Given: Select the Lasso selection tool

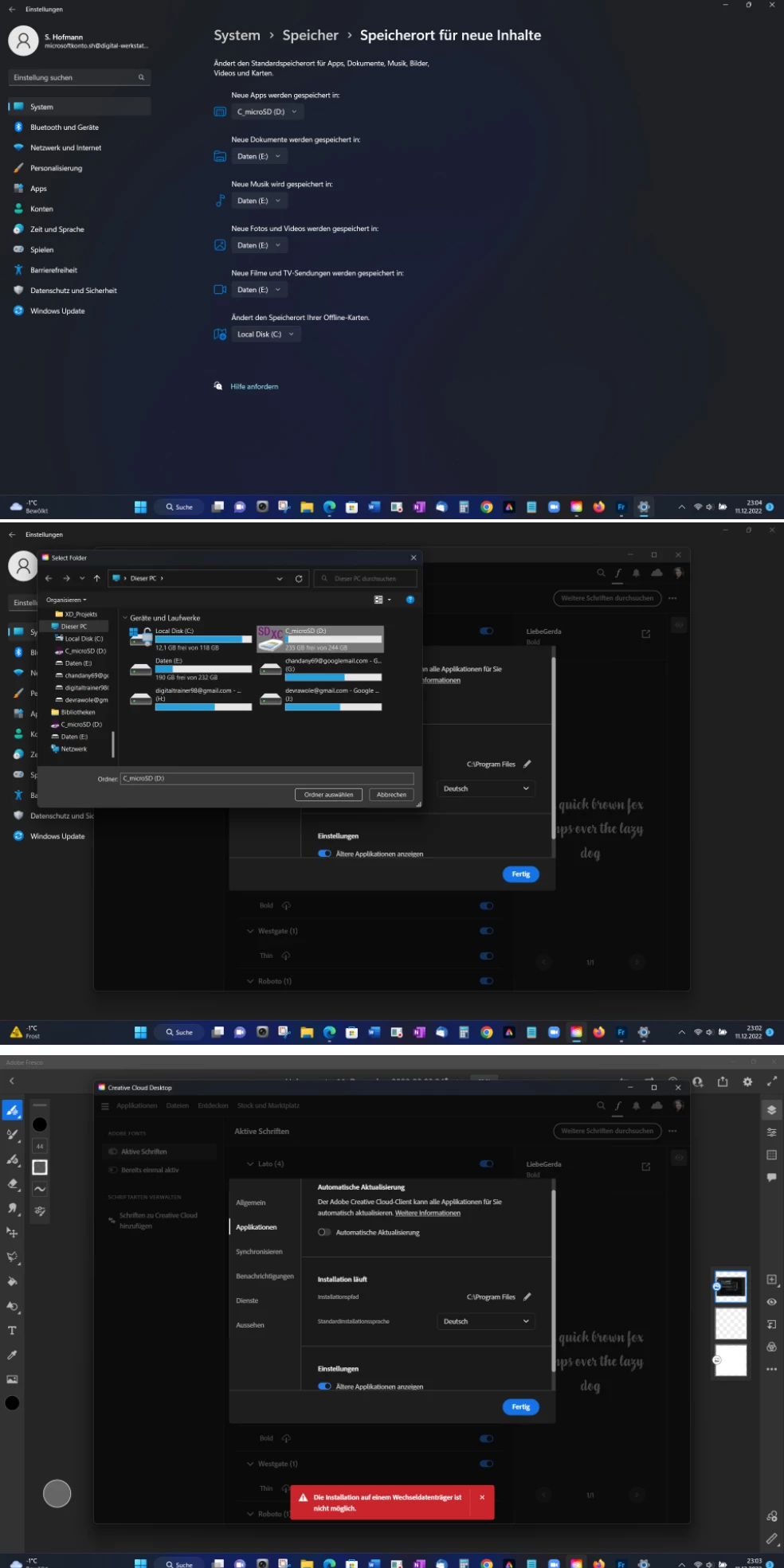Looking at the screenshot, I should point(13,1257).
